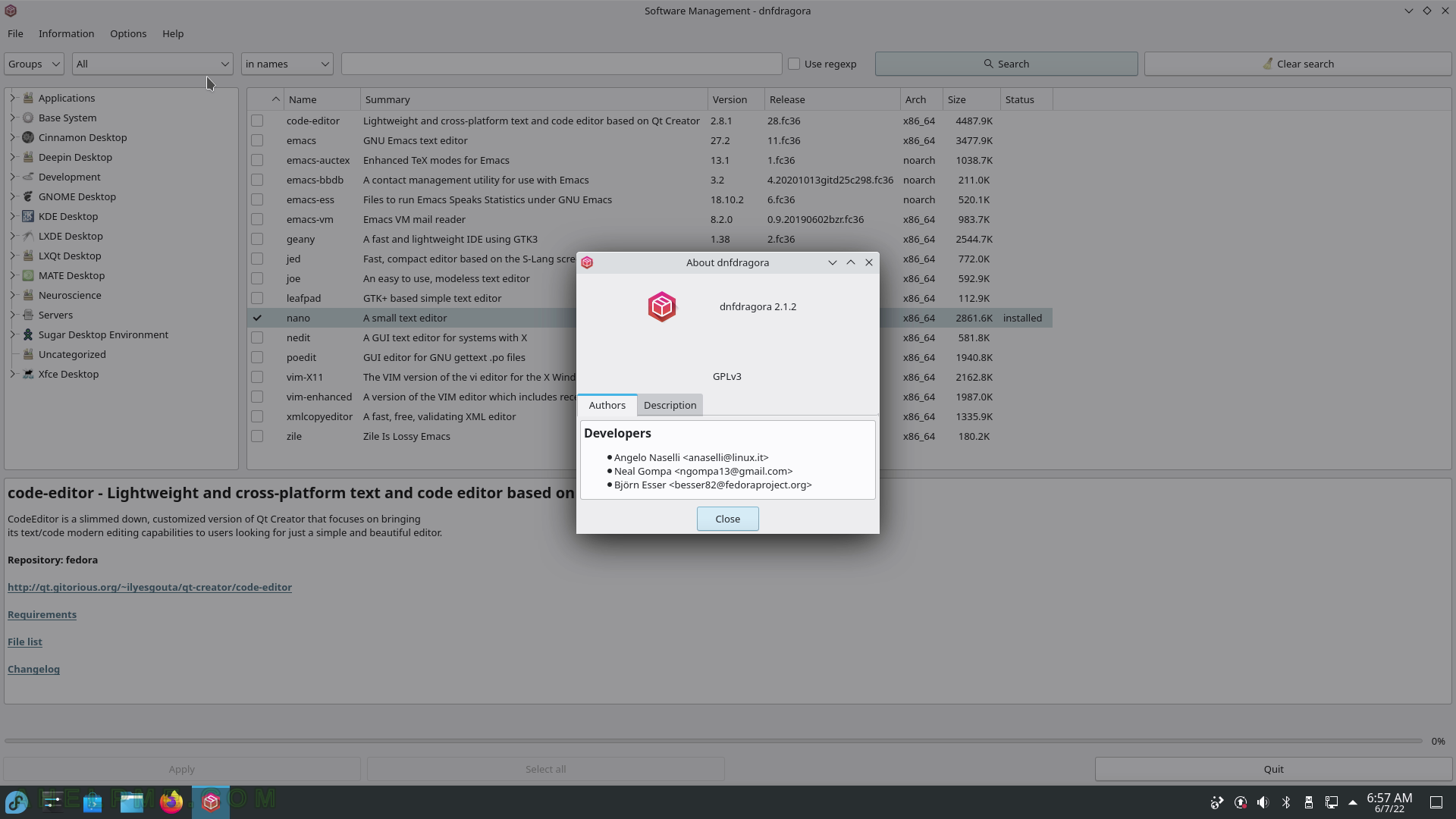The height and width of the screenshot is (819, 1456).
Task: Click the Applications group icon
Action: [x=28, y=98]
